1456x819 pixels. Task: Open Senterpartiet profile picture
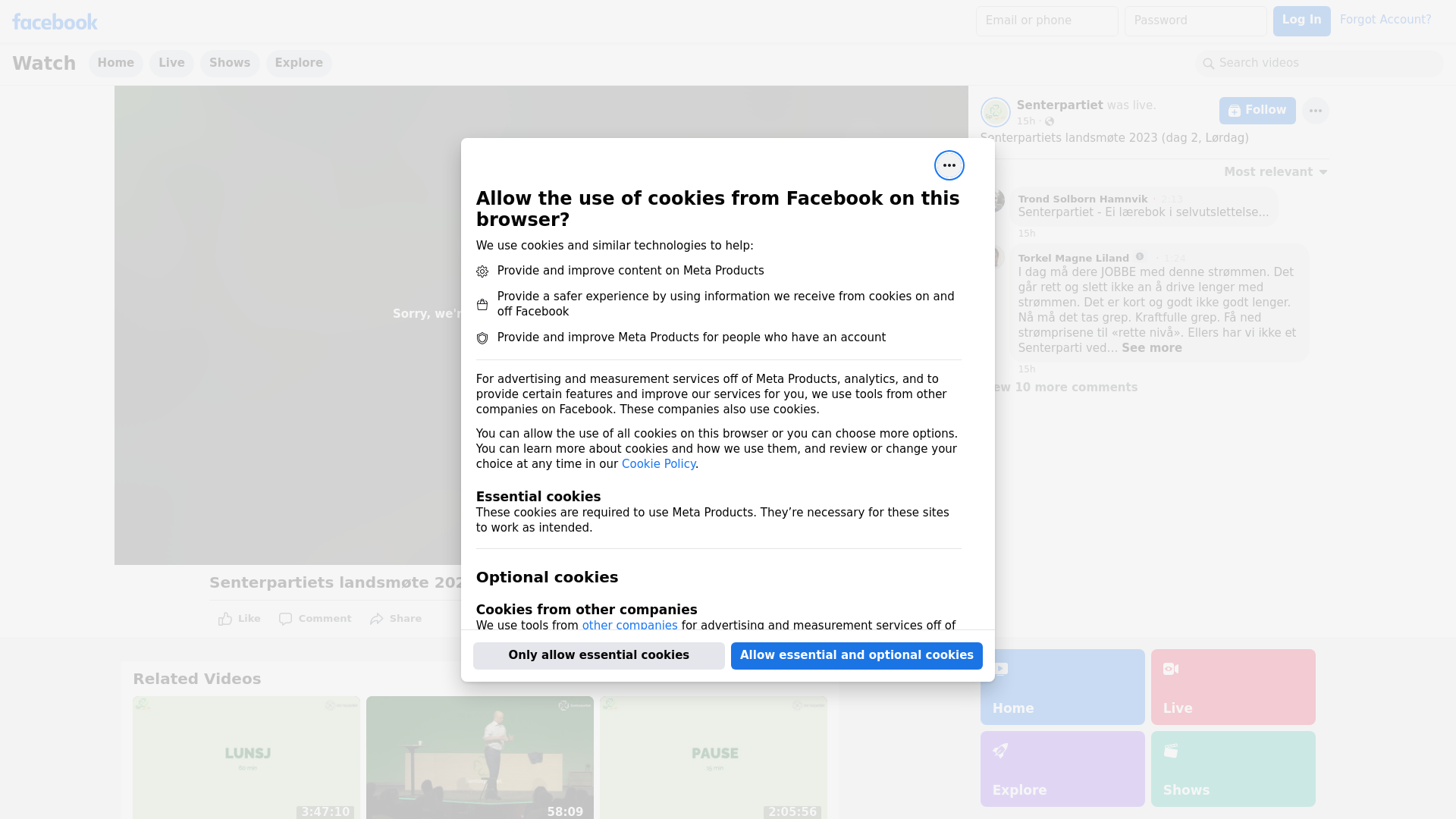click(995, 112)
